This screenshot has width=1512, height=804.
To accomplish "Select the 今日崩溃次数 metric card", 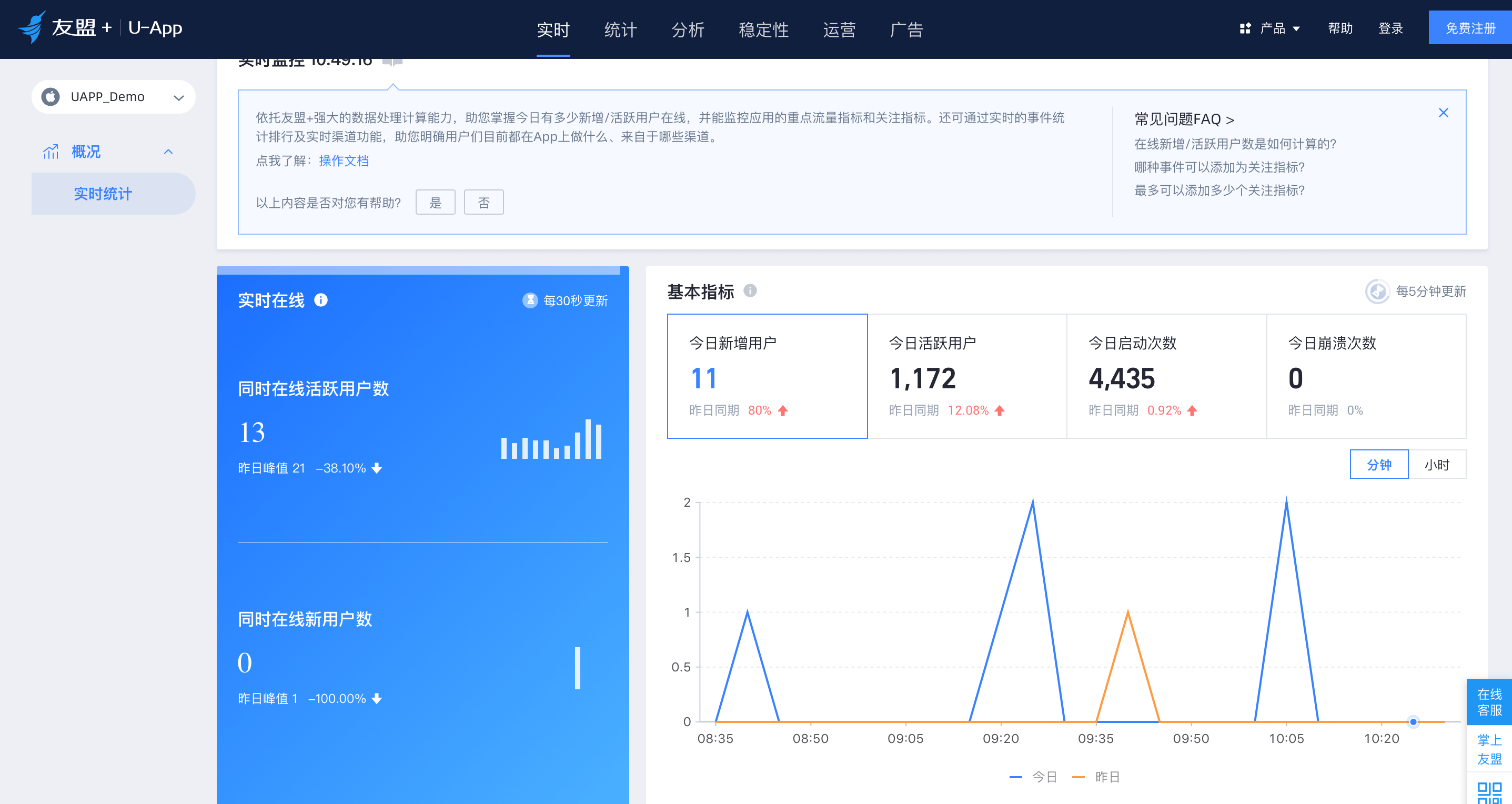I will point(1366,376).
